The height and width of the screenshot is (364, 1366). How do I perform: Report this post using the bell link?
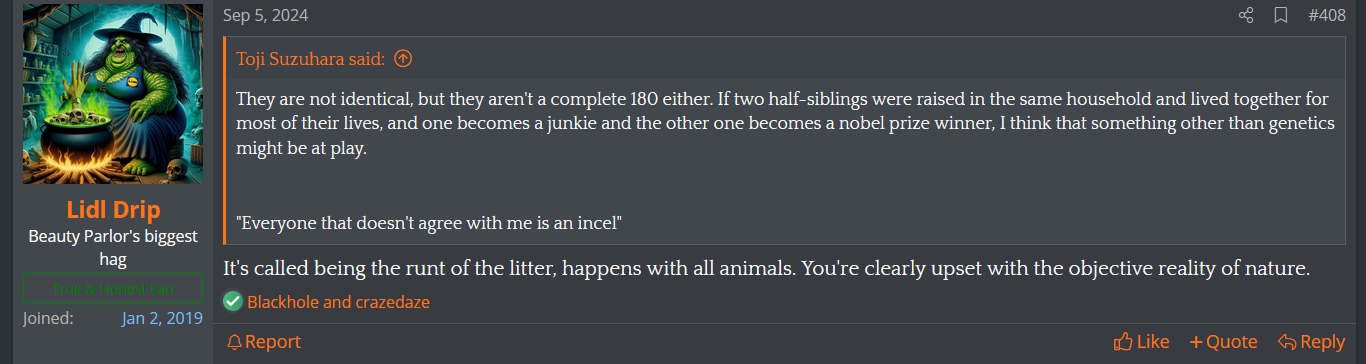point(264,342)
